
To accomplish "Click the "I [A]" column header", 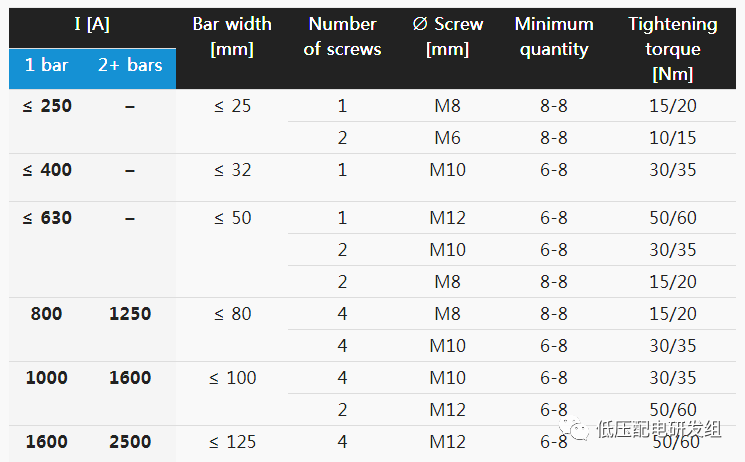I will (92, 24).
